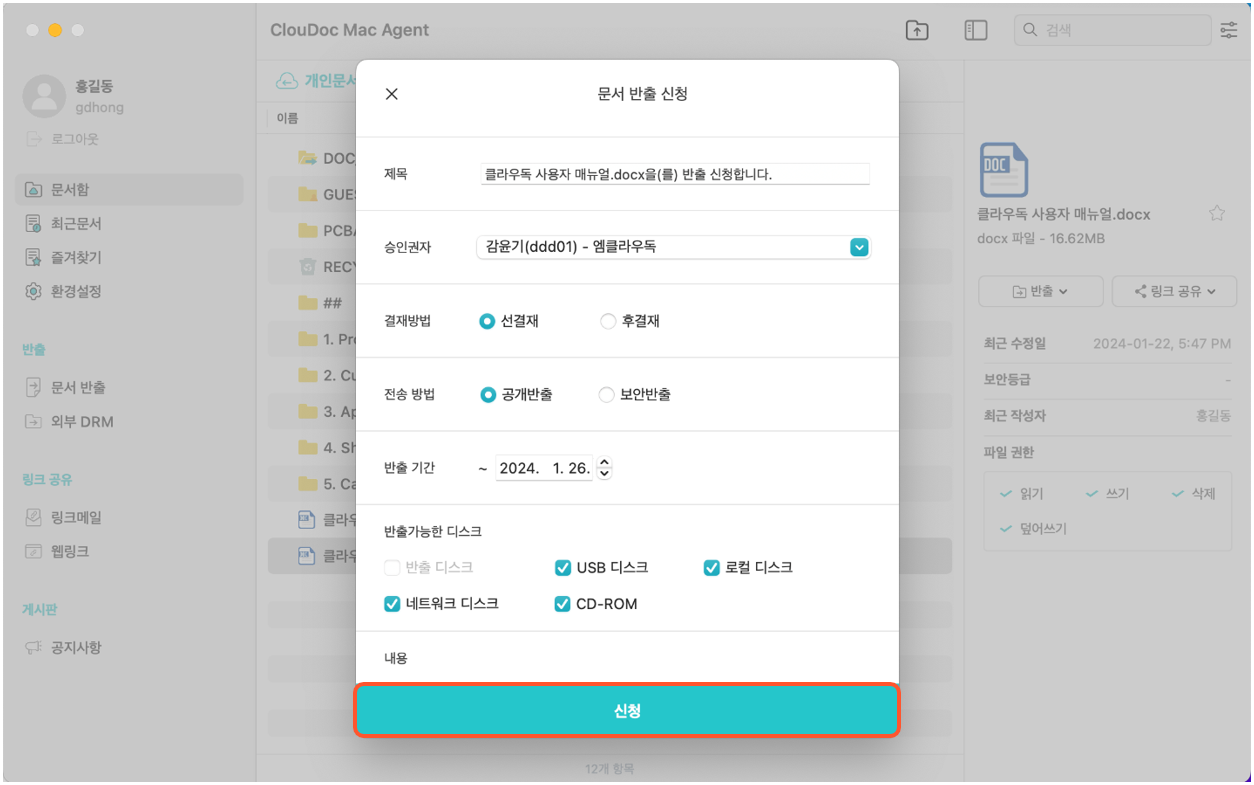The width and height of the screenshot is (1254, 785).
Task: Select the folder starting with GUE
Action: tap(312, 195)
